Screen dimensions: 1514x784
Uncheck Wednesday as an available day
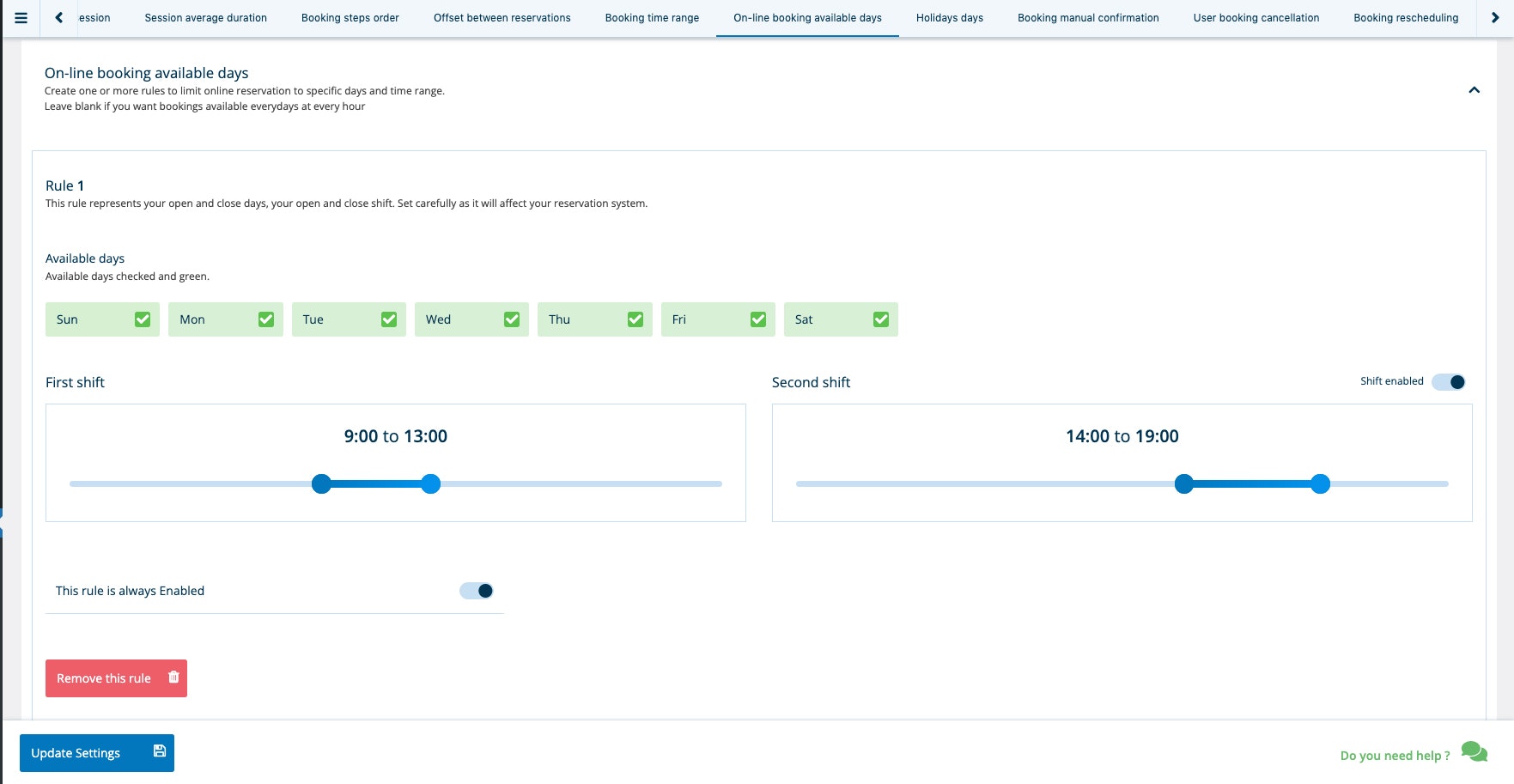point(512,319)
